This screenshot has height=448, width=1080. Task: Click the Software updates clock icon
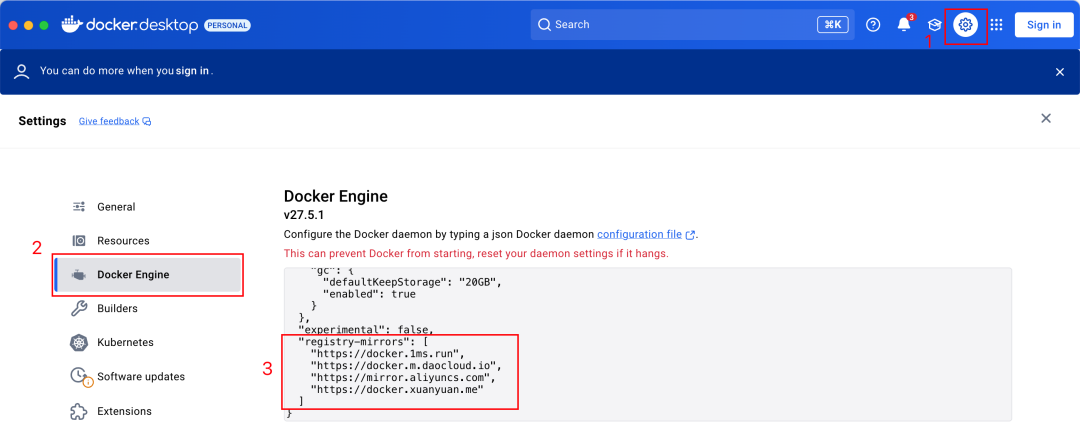coord(81,377)
